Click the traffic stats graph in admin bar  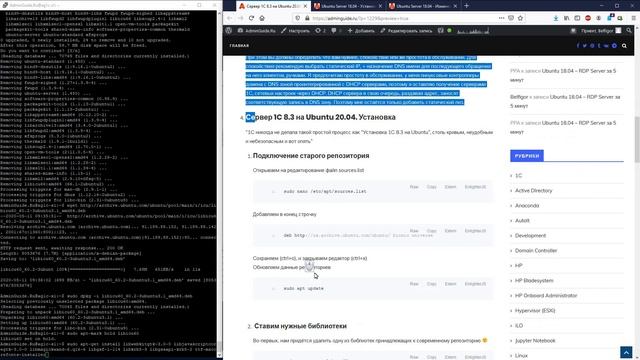tap(473, 31)
